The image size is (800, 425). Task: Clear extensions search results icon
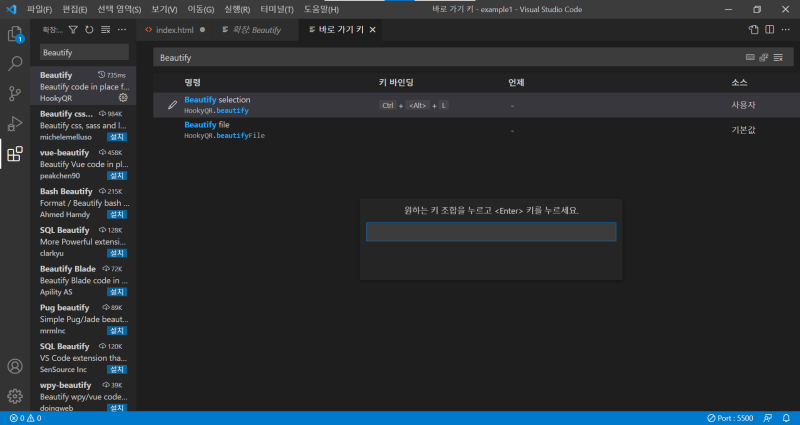click(106, 30)
